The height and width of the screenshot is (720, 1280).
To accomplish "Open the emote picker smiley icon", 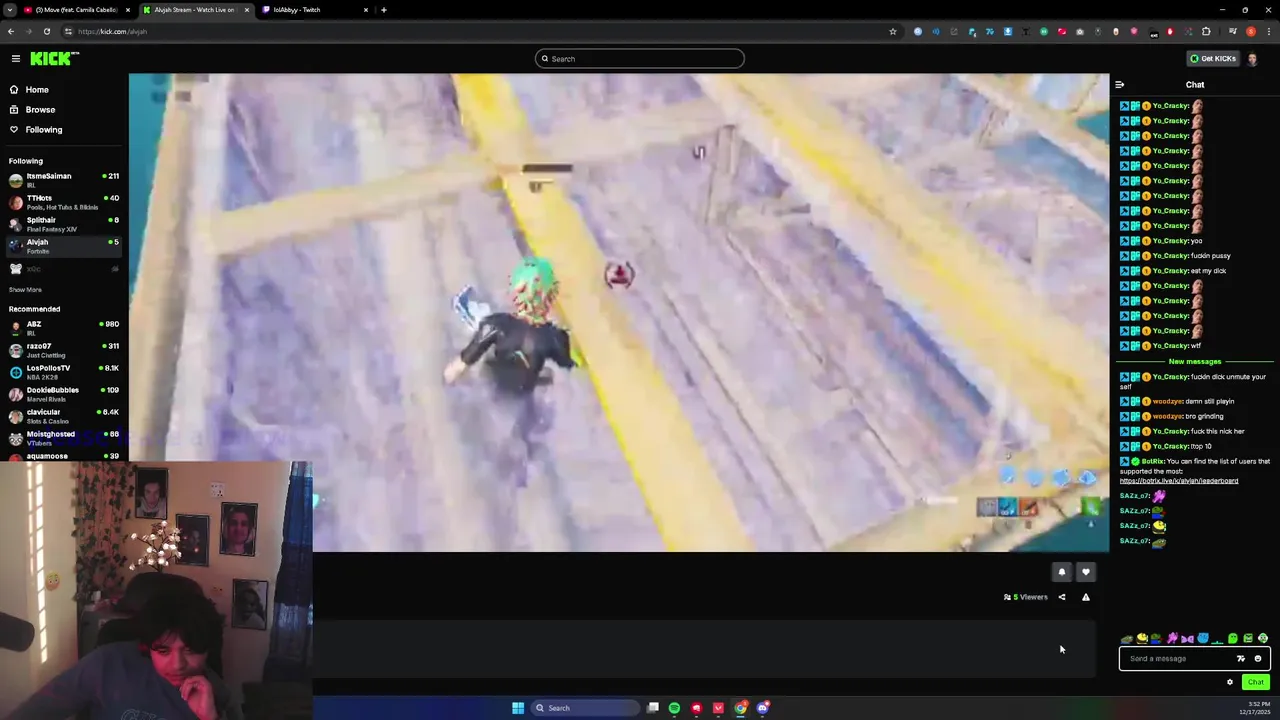I will coord(1258,659).
